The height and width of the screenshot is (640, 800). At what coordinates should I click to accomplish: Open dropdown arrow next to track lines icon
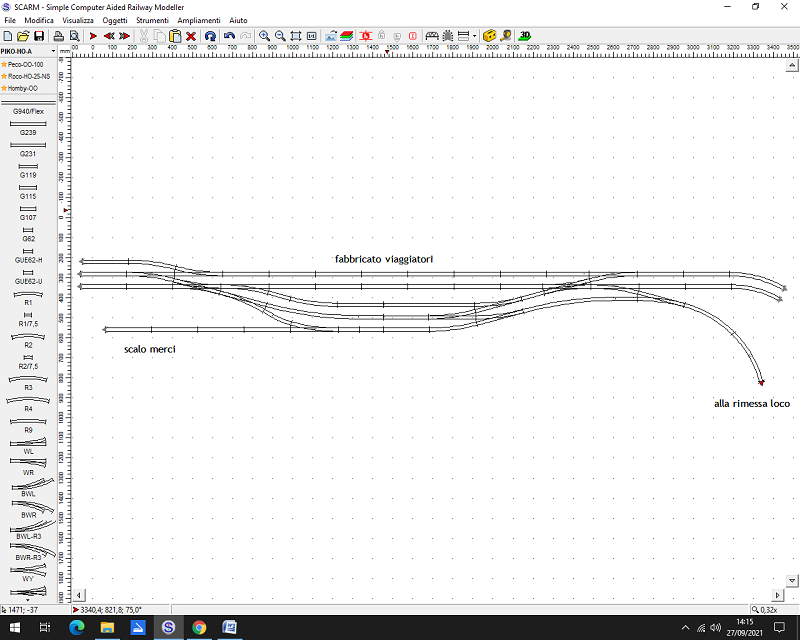point(474,36)
